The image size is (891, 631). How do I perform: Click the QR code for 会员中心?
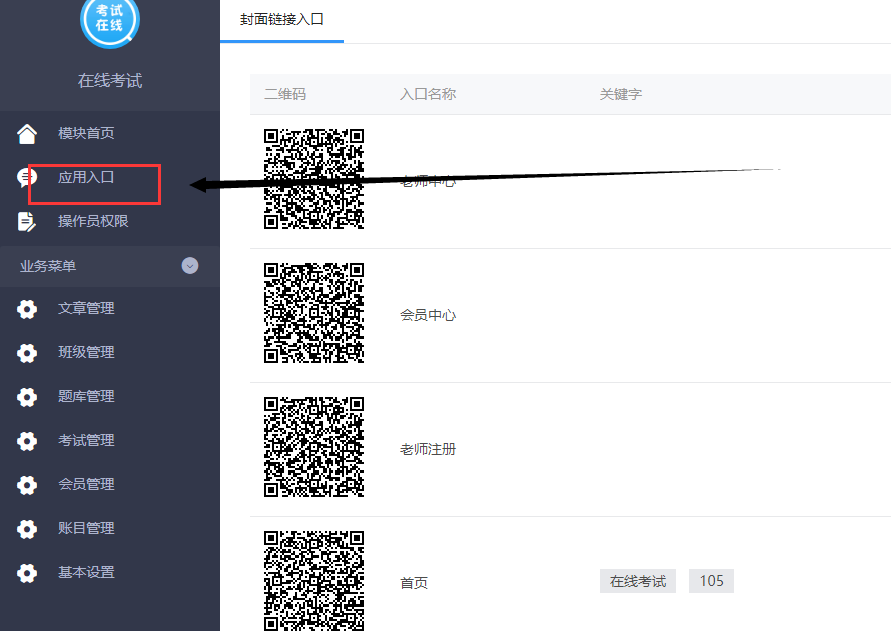pyautogui.click(x=314, y=313)
